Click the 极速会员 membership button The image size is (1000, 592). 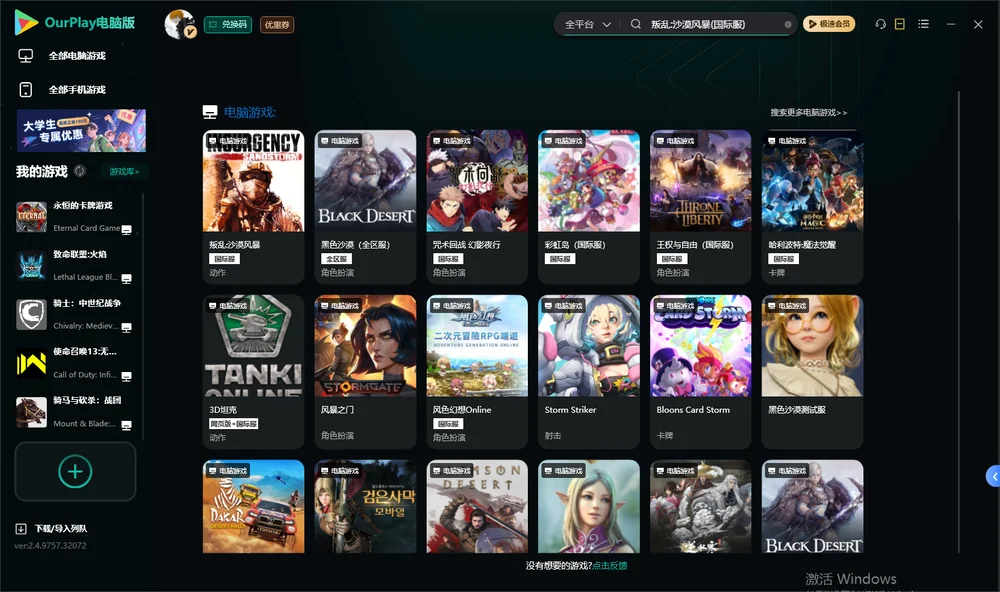pyautogui.click(x=829, y=24)
